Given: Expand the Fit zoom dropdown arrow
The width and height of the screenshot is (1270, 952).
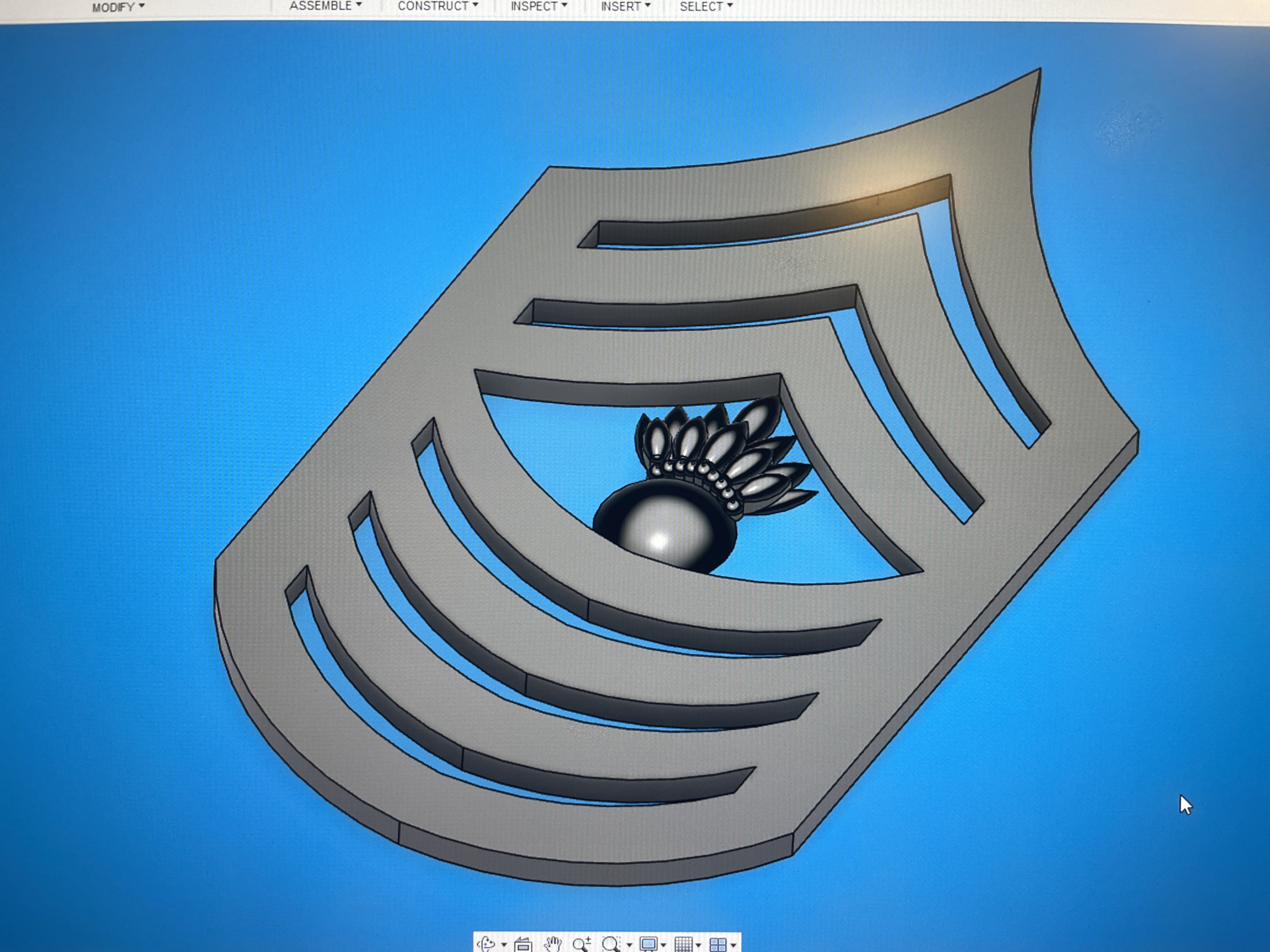Looking at the screenshot, I should click(629, 945).
